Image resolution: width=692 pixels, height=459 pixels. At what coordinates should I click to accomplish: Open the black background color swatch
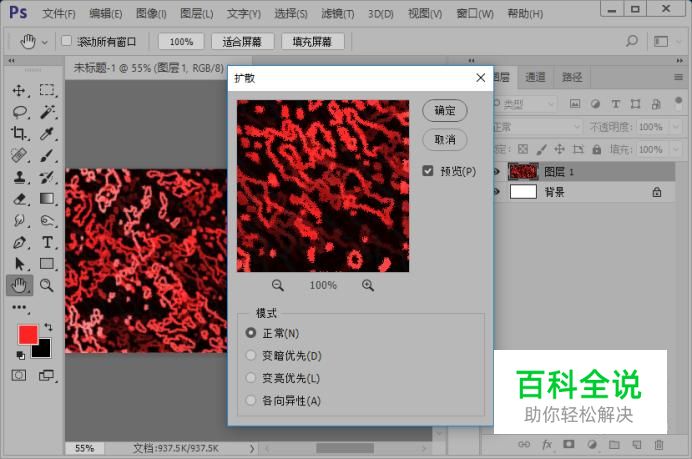pos(44,349)
